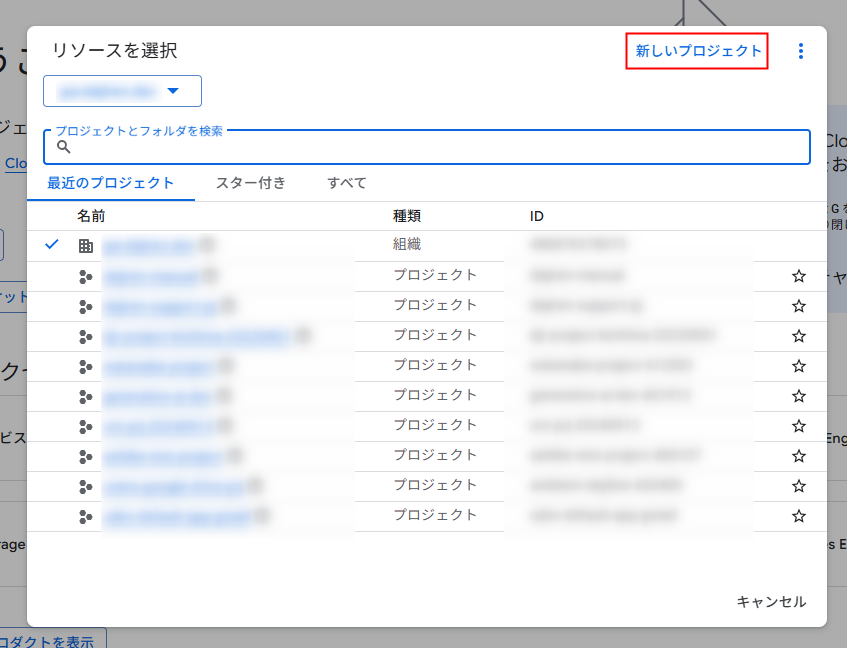847x648 pixels.
Task: Click the blue checkmark beside the organization row
Action: click(x=53, y=245)
